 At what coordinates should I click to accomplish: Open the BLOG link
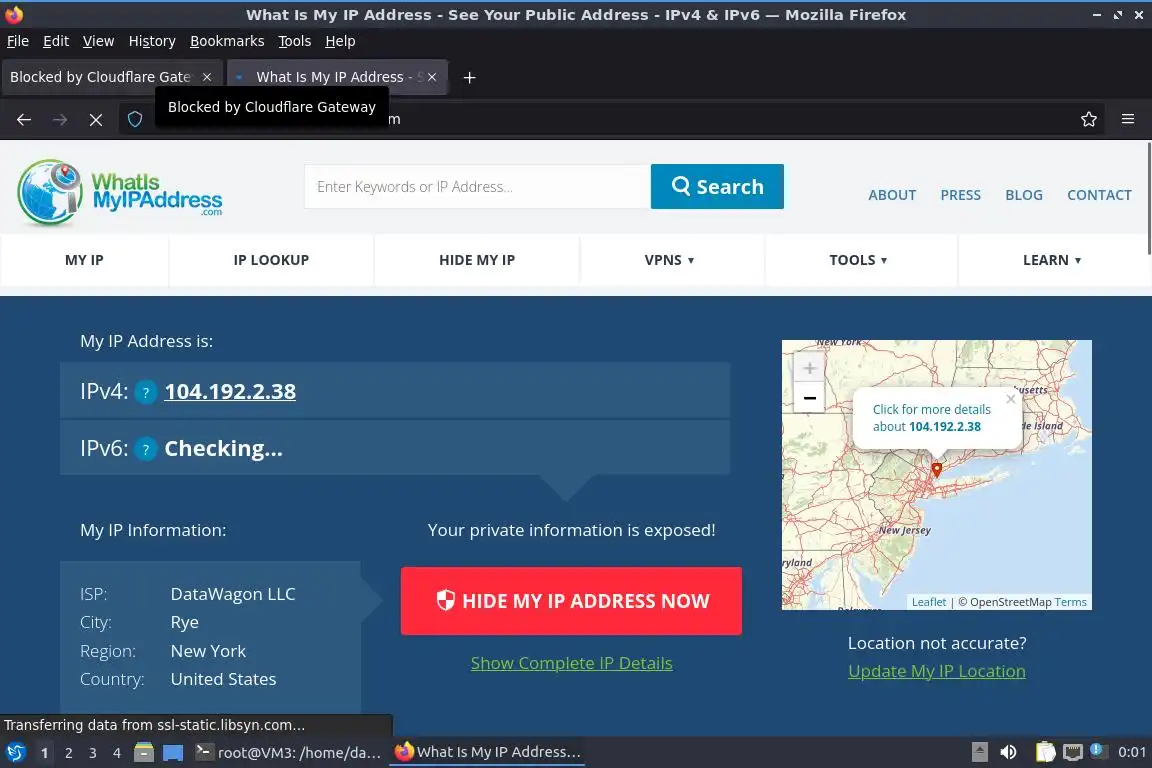[x=1023, y=195]
